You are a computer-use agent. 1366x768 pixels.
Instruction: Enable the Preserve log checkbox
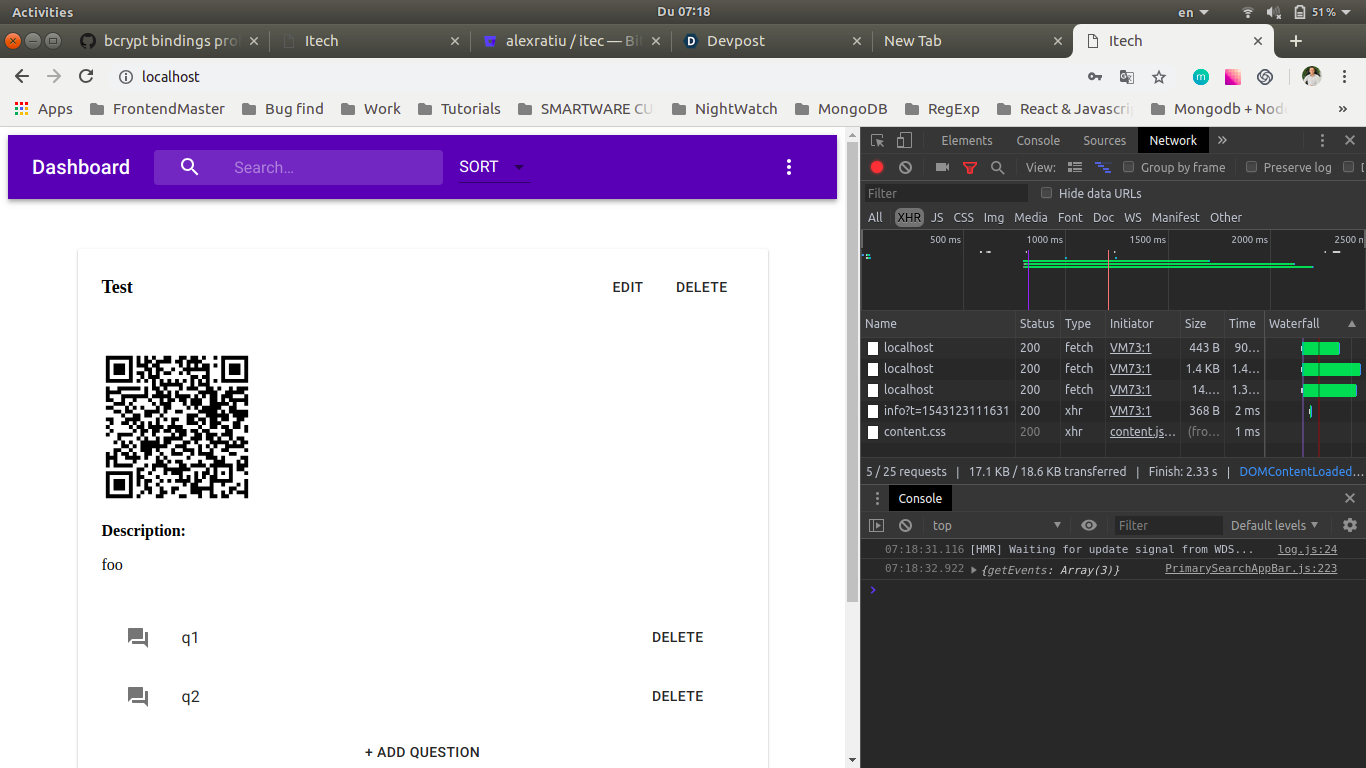(x=1251, y=167)
